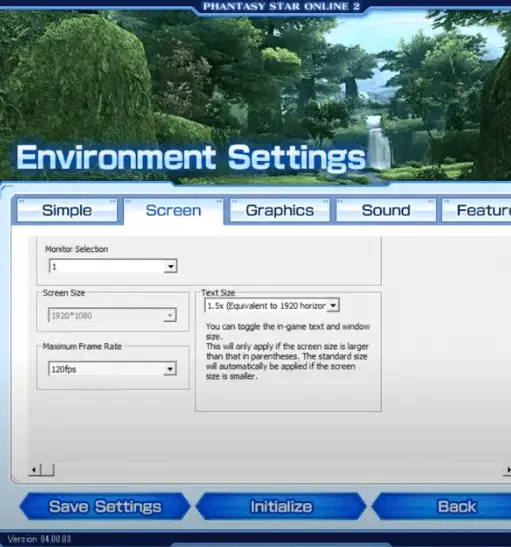Viewport: 511px width, 547px height.
Task: Click the Environment Settings heading
Action: click(x=190, y=157)
